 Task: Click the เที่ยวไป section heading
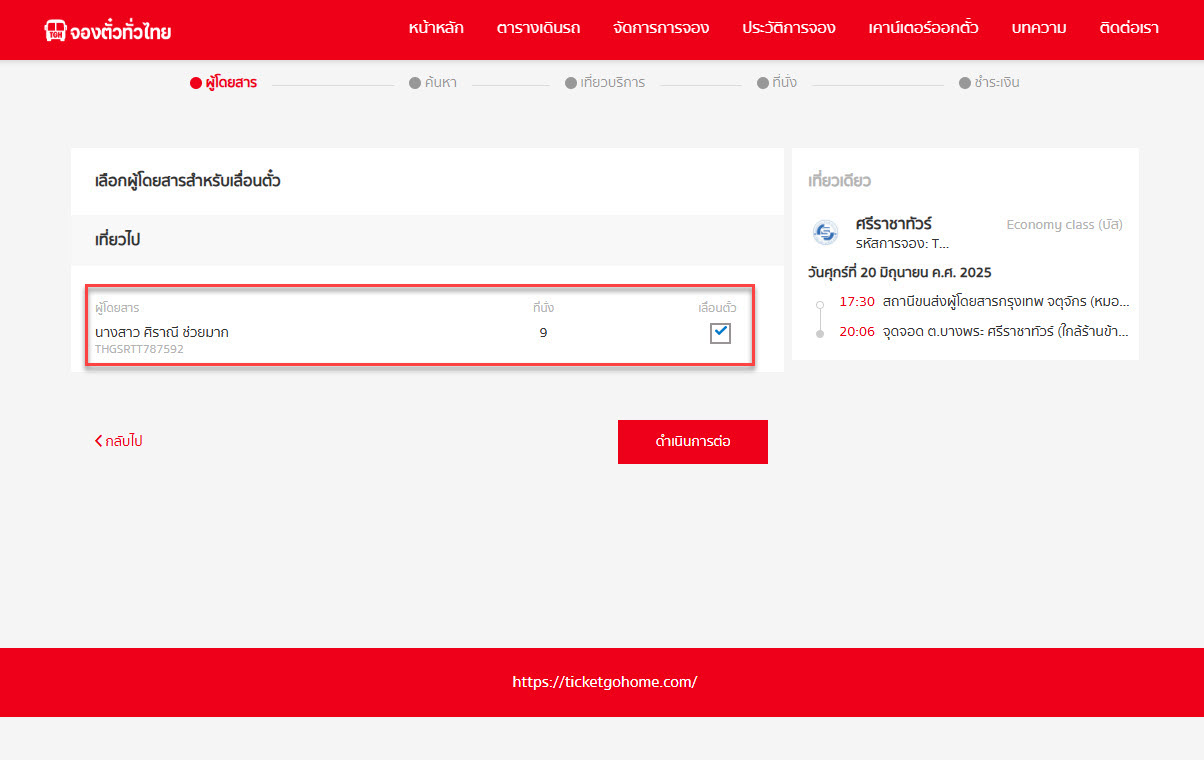(x=117, y=240)
